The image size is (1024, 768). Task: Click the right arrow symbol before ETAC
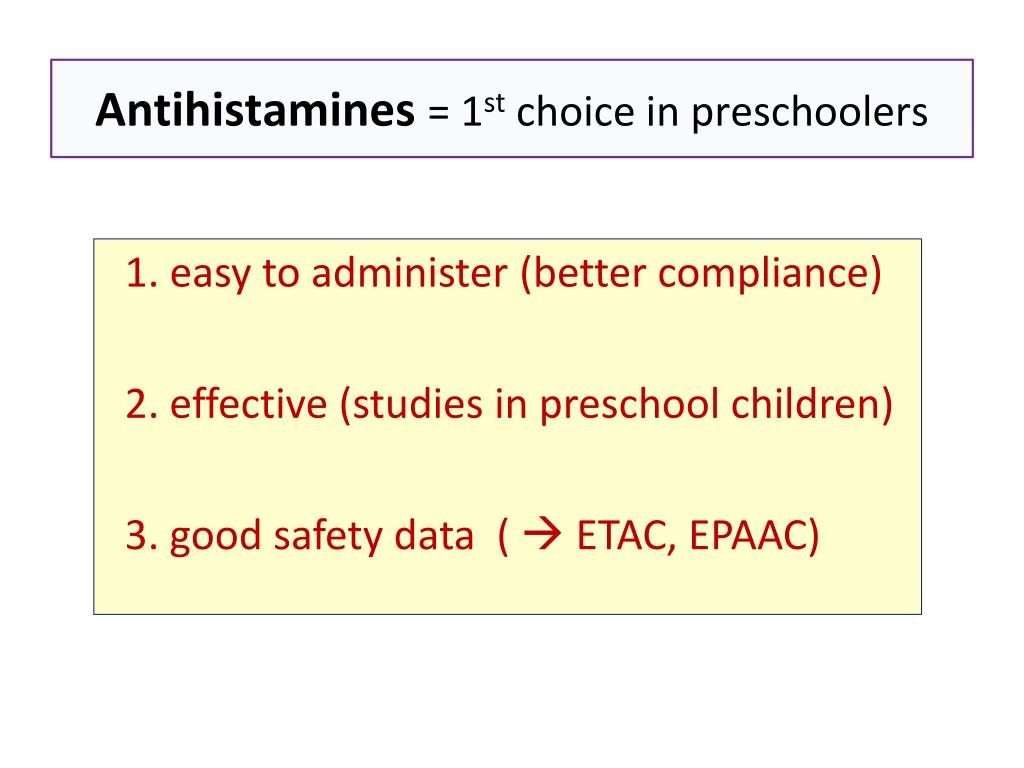click(542, 534)
